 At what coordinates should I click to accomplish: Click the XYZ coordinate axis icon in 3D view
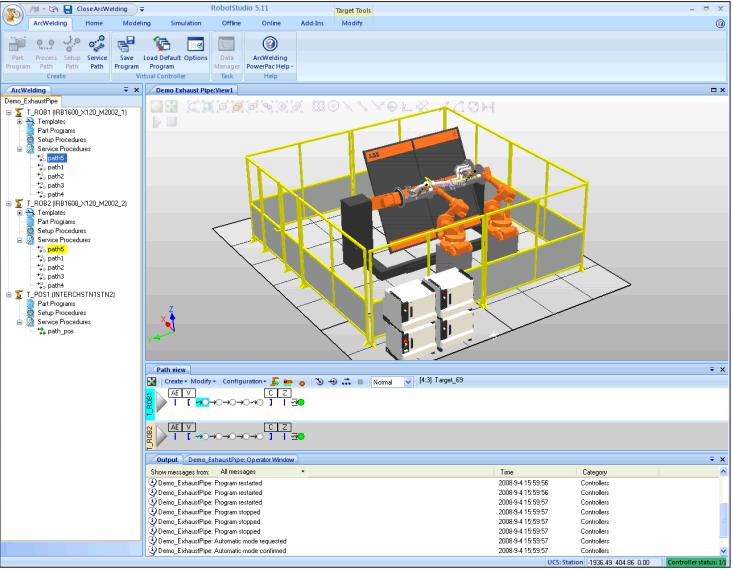point(164,324)
